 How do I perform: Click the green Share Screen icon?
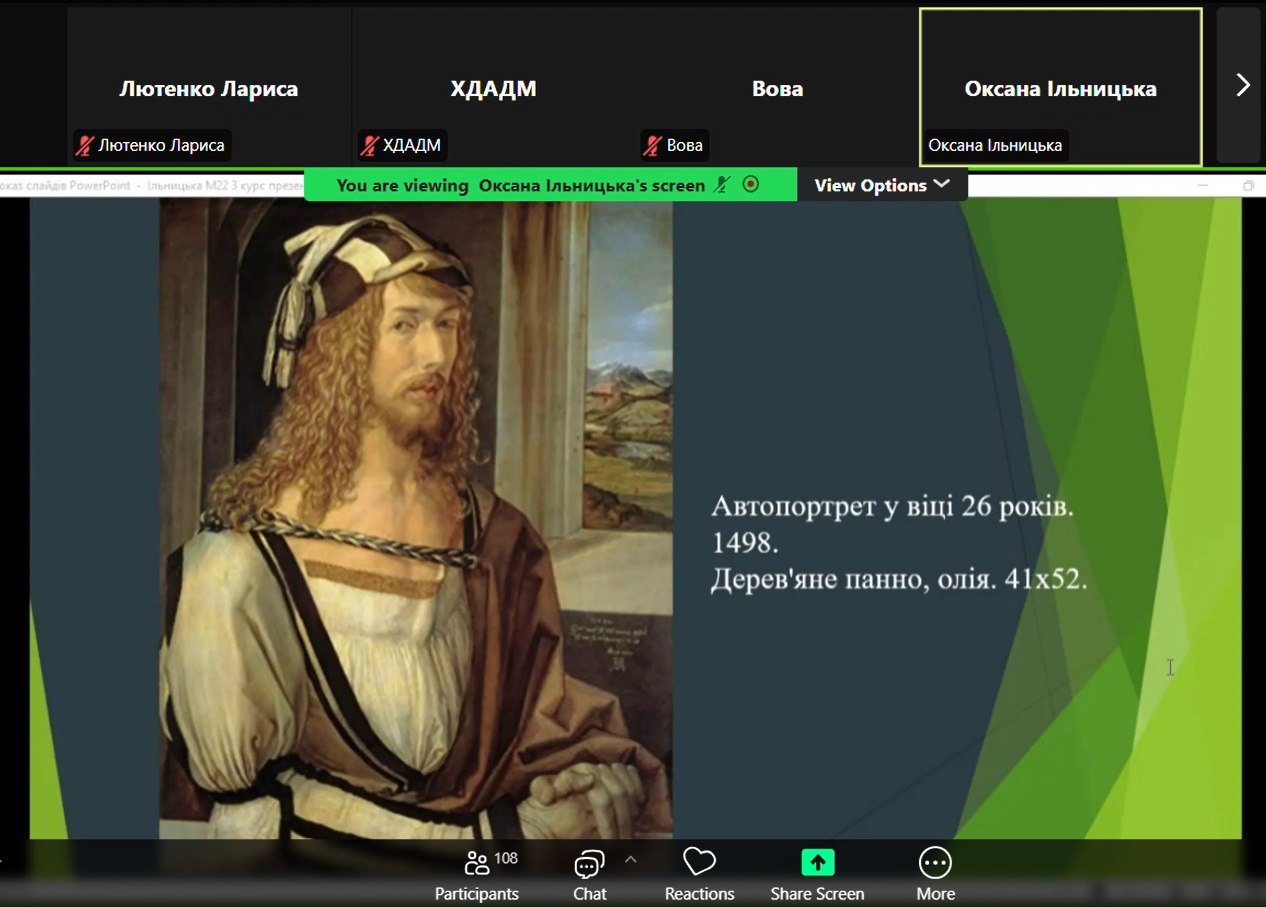(817, 862)
